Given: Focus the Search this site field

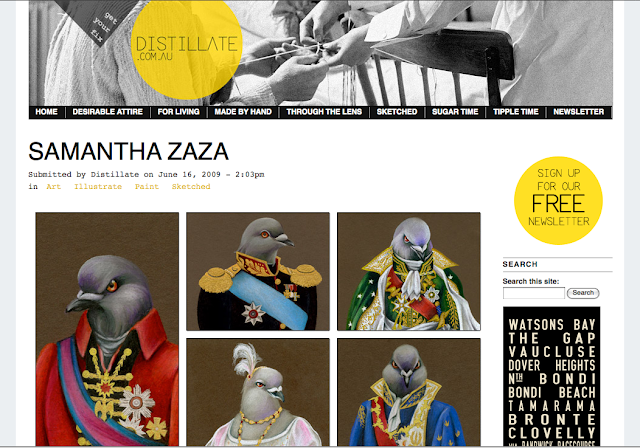Looking at the screenshot, I should [534, 293].
